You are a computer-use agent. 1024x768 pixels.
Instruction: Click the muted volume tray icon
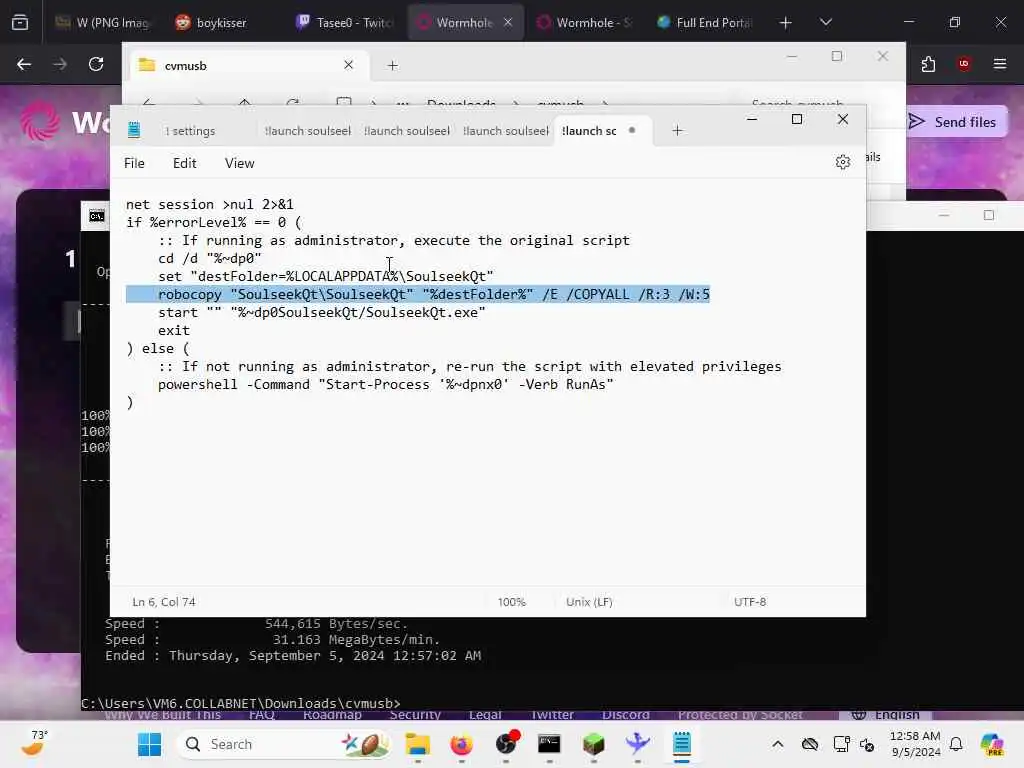click(x=867, y=744)
